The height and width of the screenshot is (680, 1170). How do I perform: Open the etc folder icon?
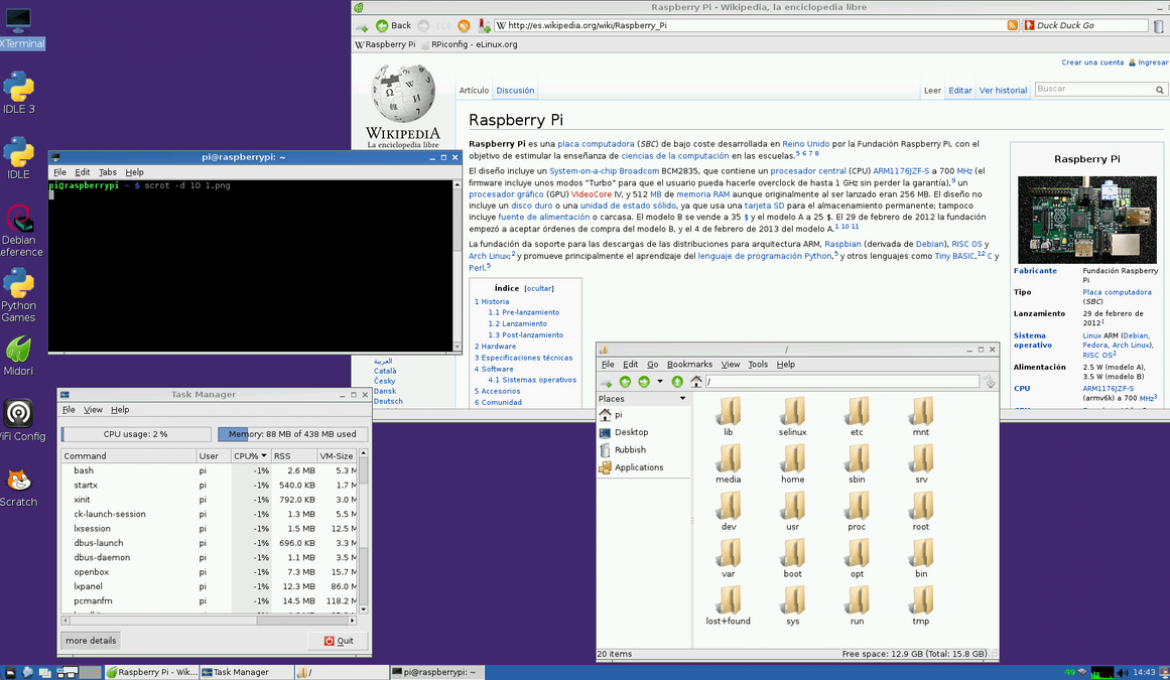tap(857, 417)
